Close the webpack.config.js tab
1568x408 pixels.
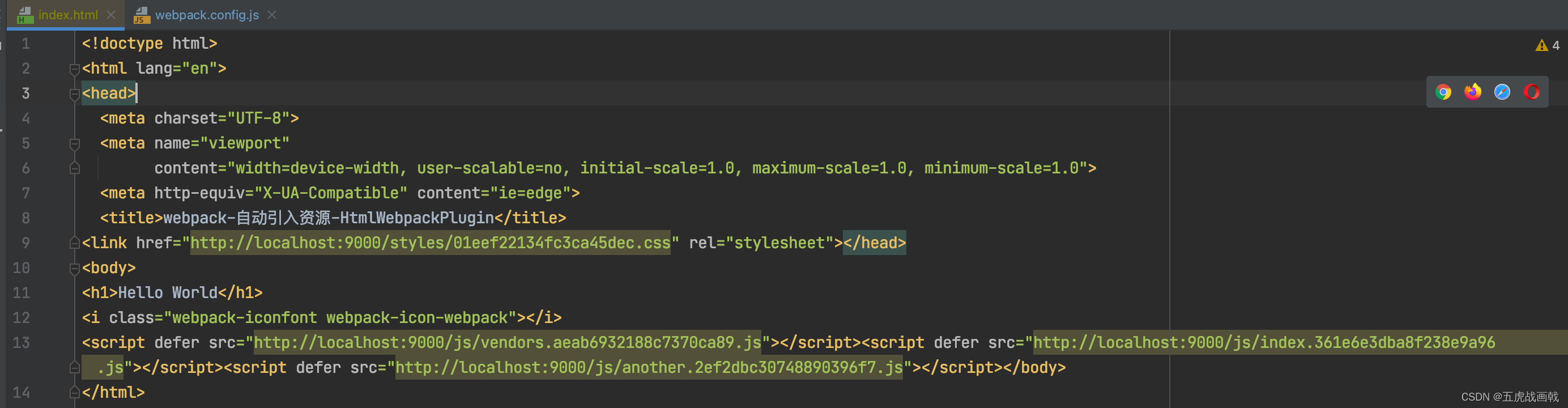point(272,15)
